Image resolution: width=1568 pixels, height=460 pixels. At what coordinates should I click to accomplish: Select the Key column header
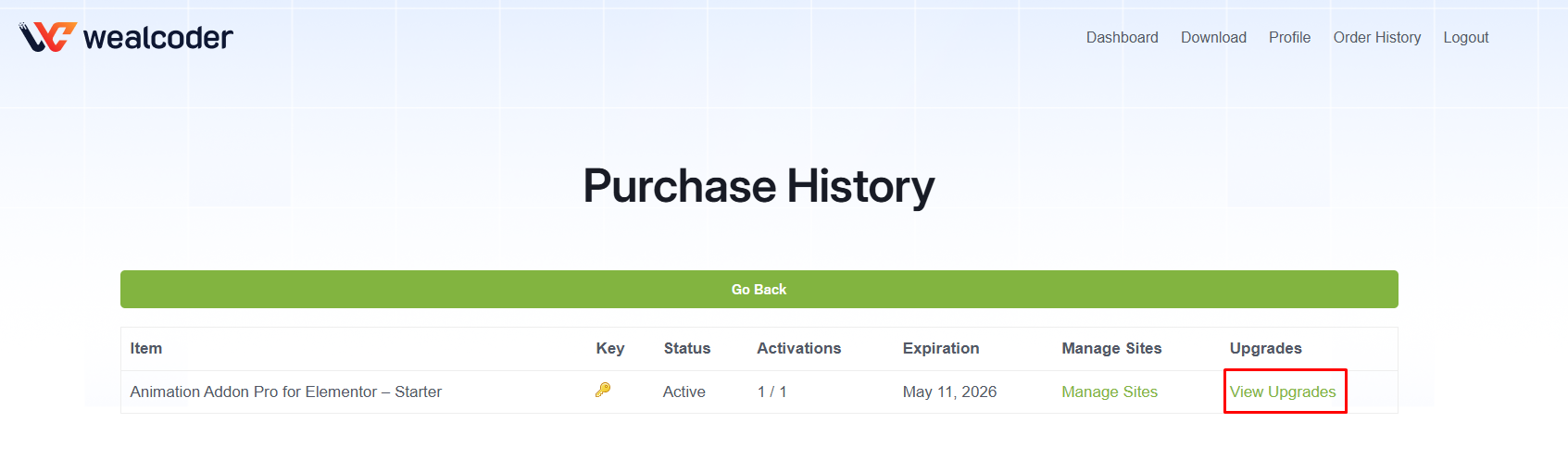coord(610,348)
